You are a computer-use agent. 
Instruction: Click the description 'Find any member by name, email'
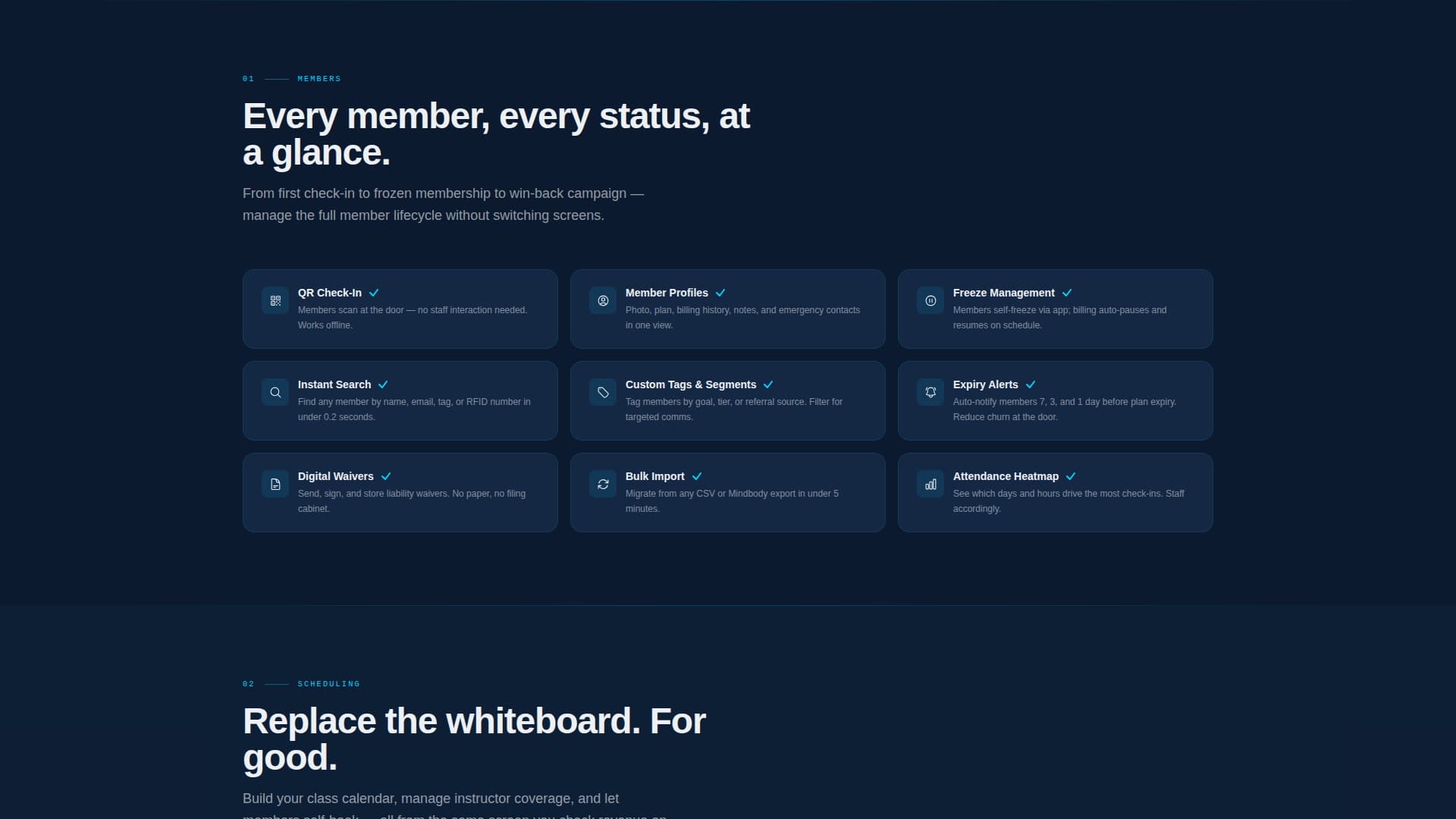point(414,409)
